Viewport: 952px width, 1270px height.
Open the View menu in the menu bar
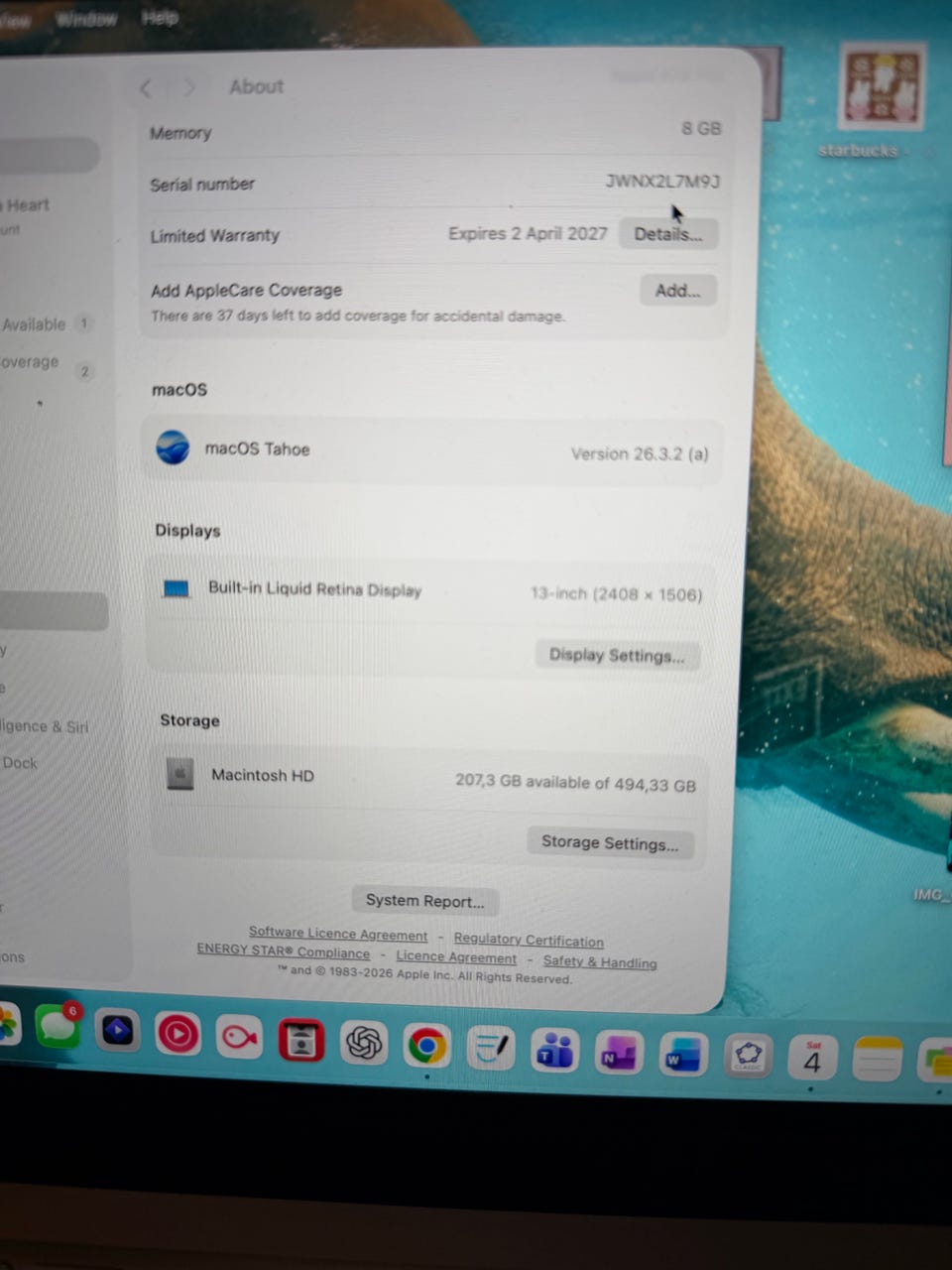click(14, 20)
